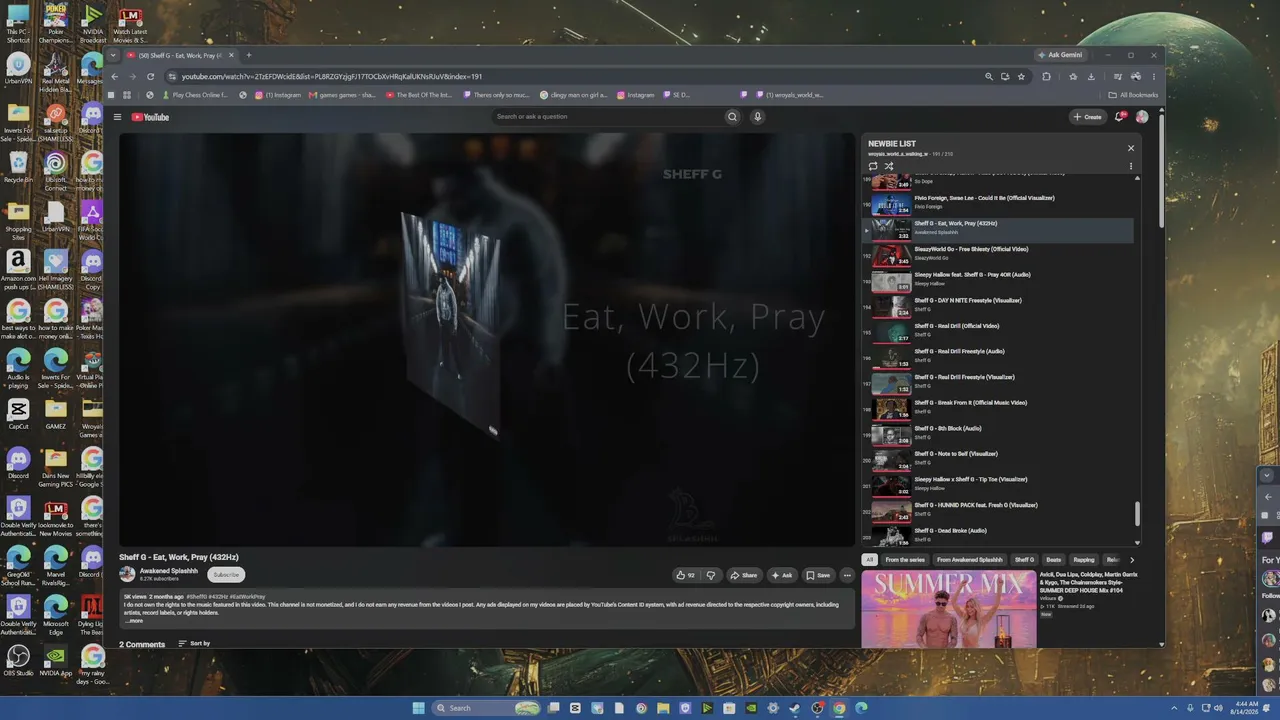Viewport: 1280px width, 720px height.
Task: Open Play Chess Online bookmark
Action: [x=194, y=95]
